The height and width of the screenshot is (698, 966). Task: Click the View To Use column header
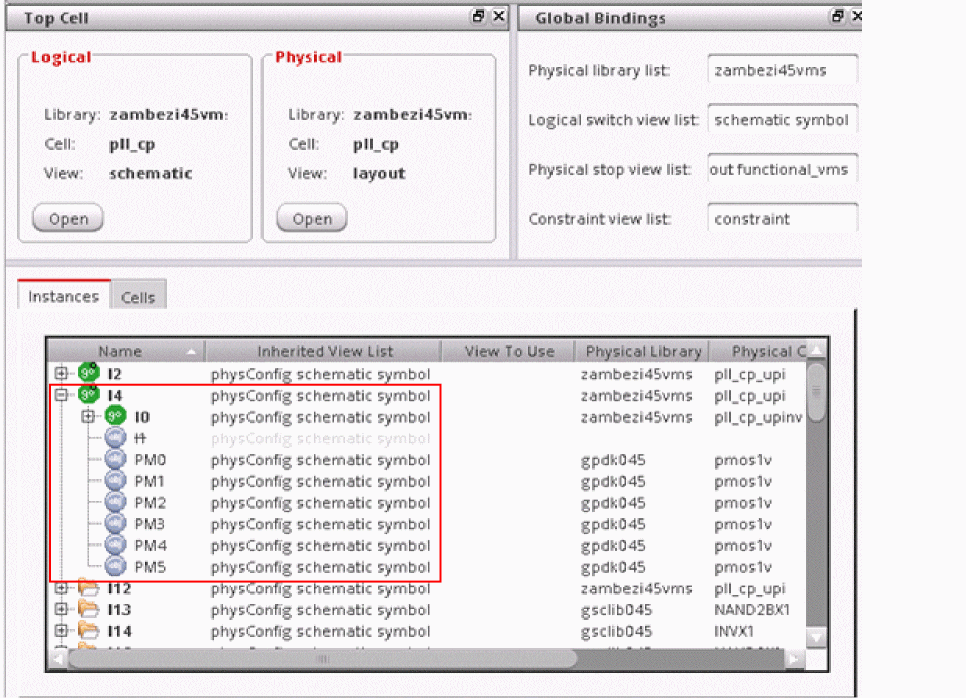tap(509, 351)
